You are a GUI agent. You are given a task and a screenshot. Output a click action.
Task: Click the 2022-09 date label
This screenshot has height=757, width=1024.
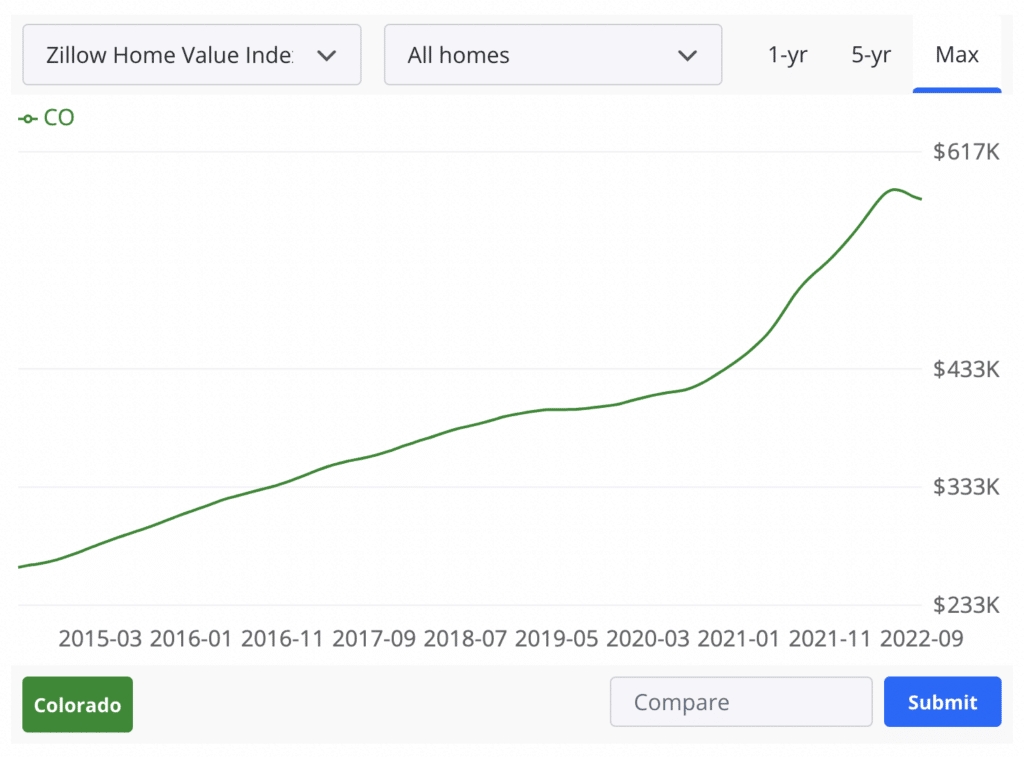click(921, 639)
